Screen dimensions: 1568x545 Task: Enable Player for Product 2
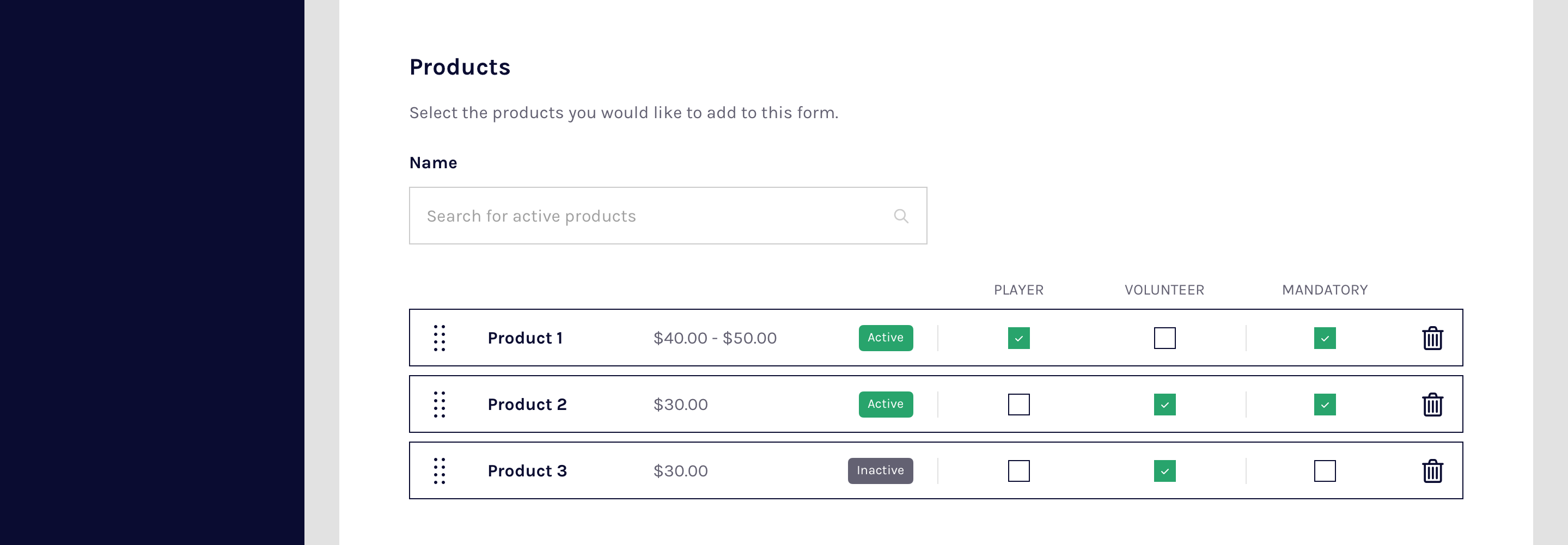pyautogui.click(x=1018, y=405)
